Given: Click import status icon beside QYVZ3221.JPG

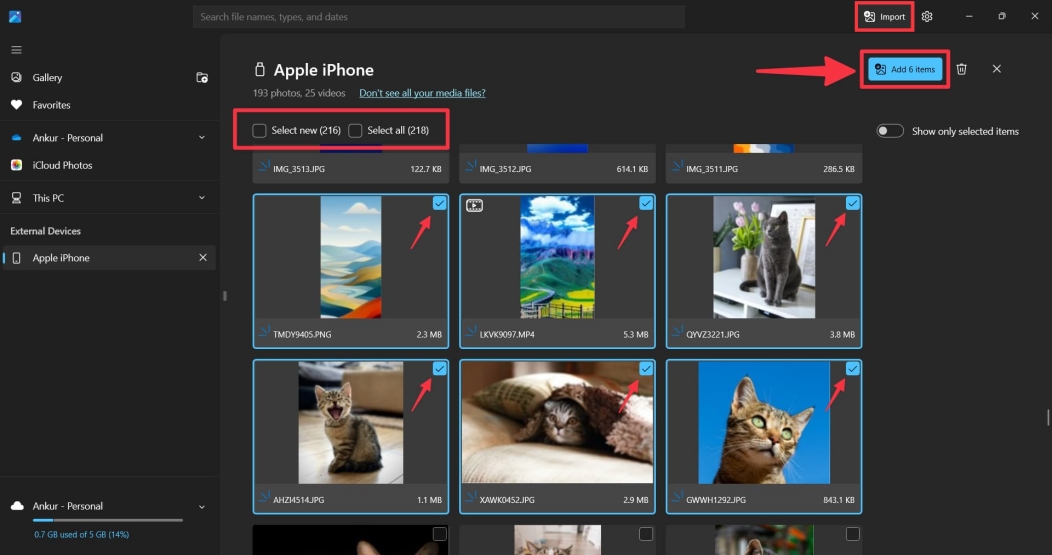Looking at the screenshot, I should (678, 332).
